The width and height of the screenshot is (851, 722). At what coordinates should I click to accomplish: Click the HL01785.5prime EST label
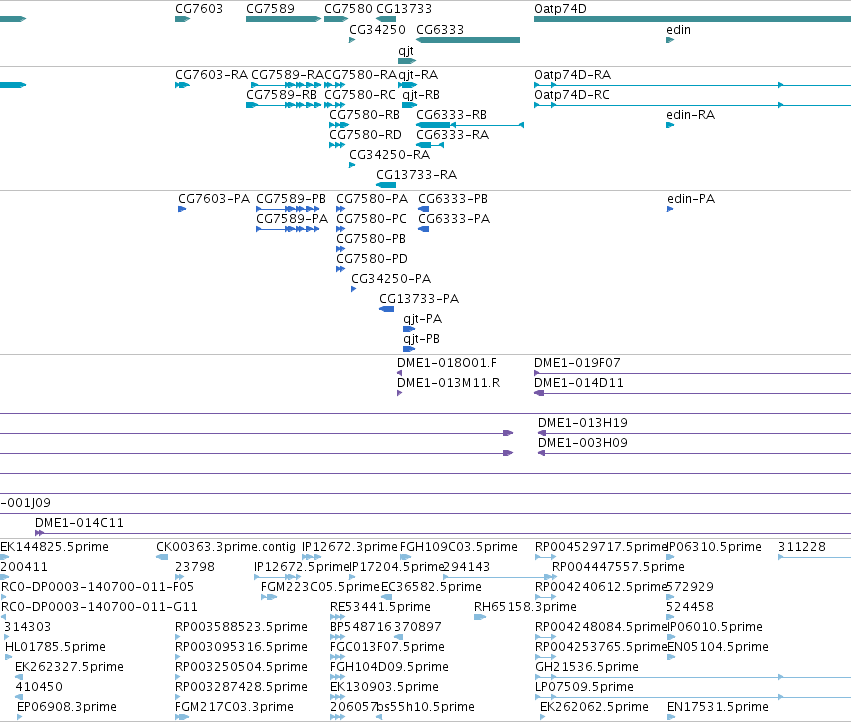(55, 647)
